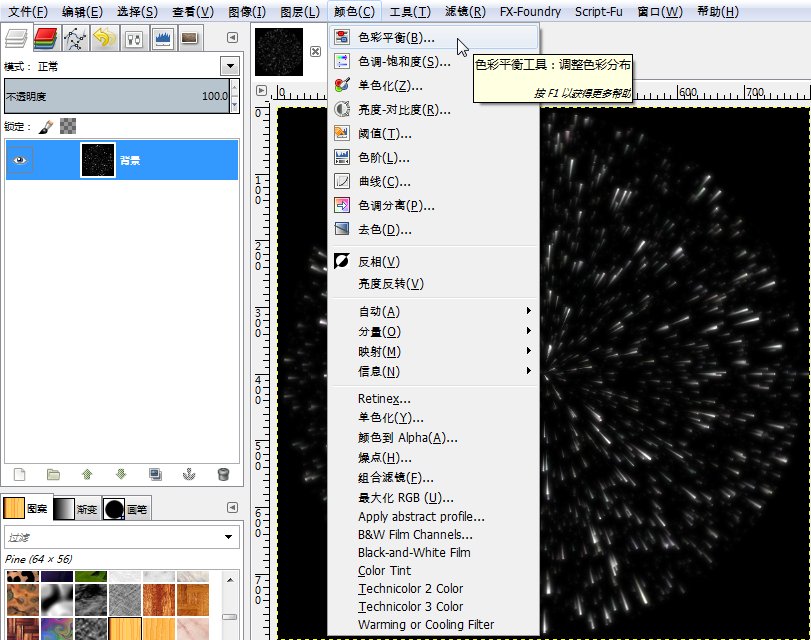811x640 pixels.
Task: Raise the layer with up arrow
Action: (87, 474)
